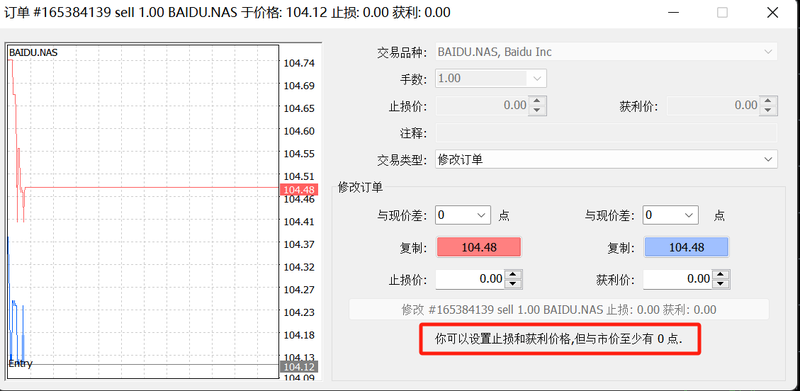Click the 你可以设置止损和获利价格 notice text
Image resolution: width=800 pixels, height=391 pixels.
coord(559,338)
